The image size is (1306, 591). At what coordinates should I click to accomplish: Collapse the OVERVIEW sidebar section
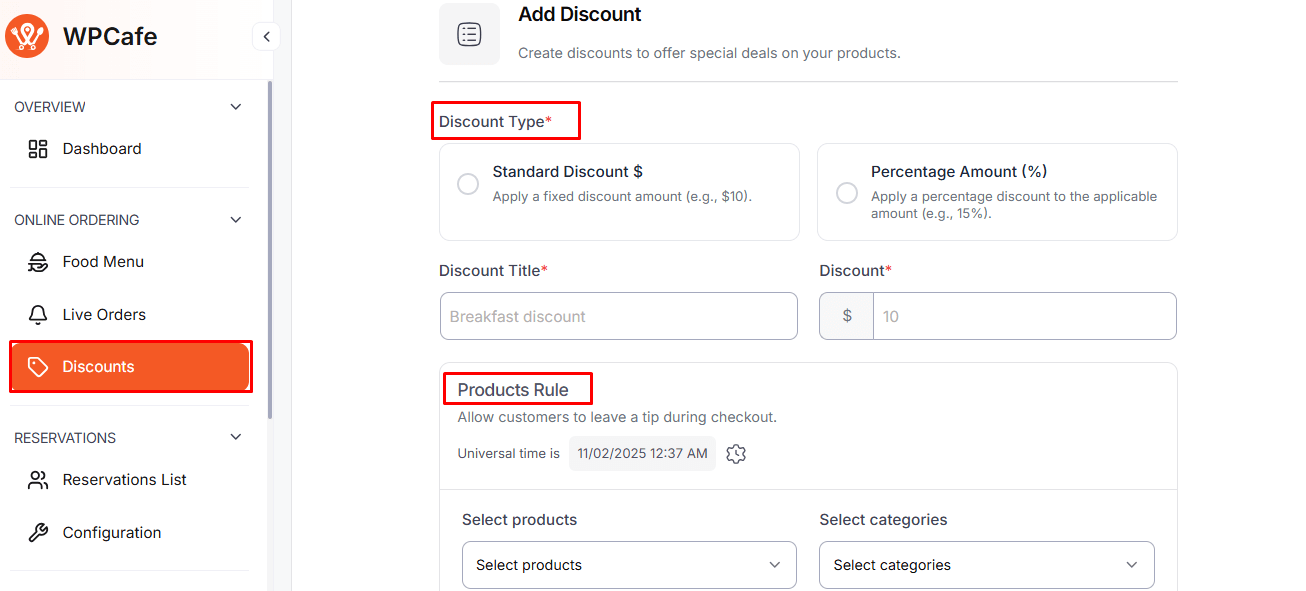[236, 107]
